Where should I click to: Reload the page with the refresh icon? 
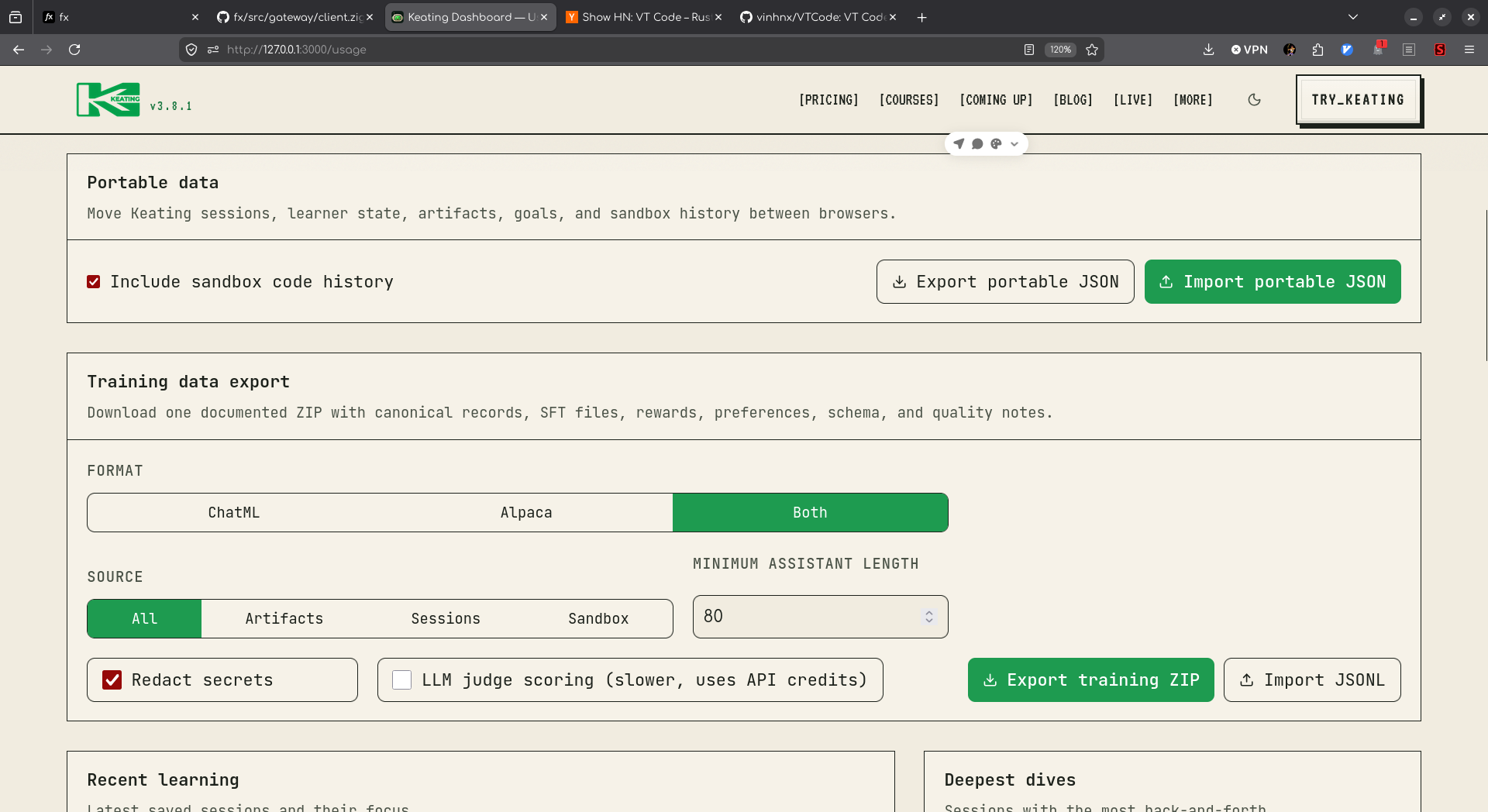74,50
